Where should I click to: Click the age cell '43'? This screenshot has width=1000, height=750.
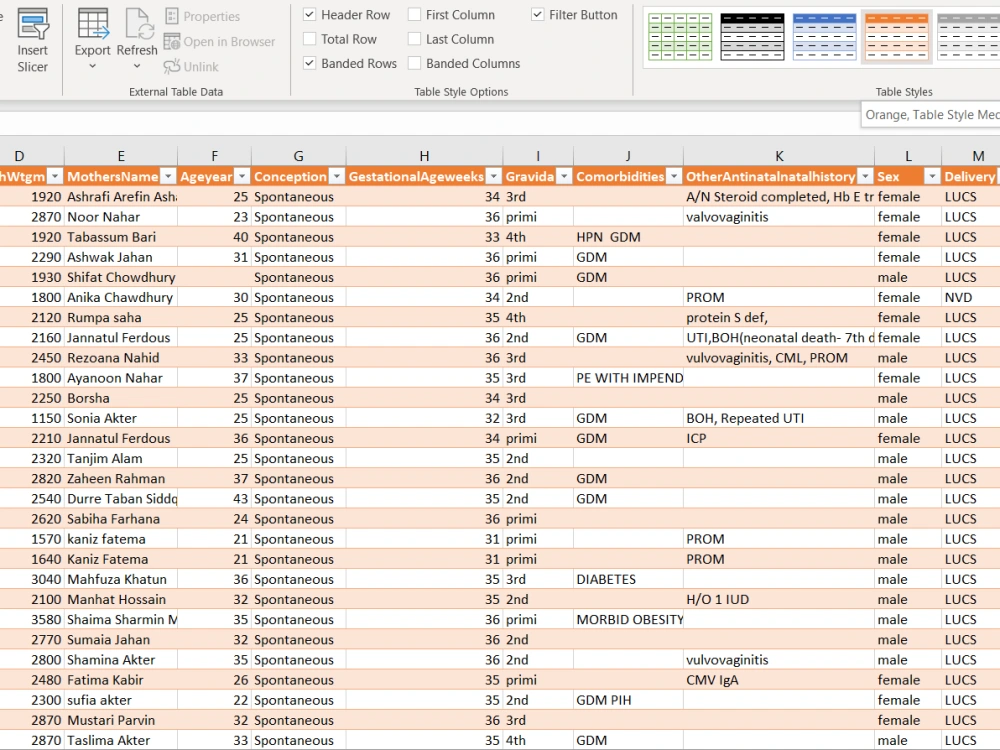click(x=214, y=499)
